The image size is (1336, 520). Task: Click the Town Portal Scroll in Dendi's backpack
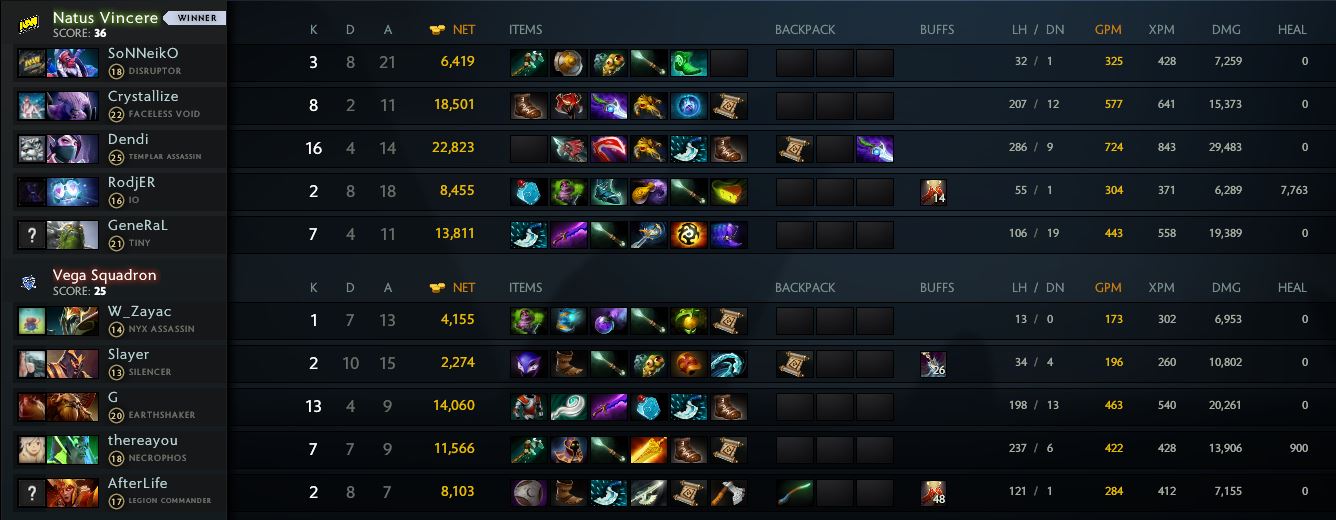pyautogui.click(x=795, y=149)
